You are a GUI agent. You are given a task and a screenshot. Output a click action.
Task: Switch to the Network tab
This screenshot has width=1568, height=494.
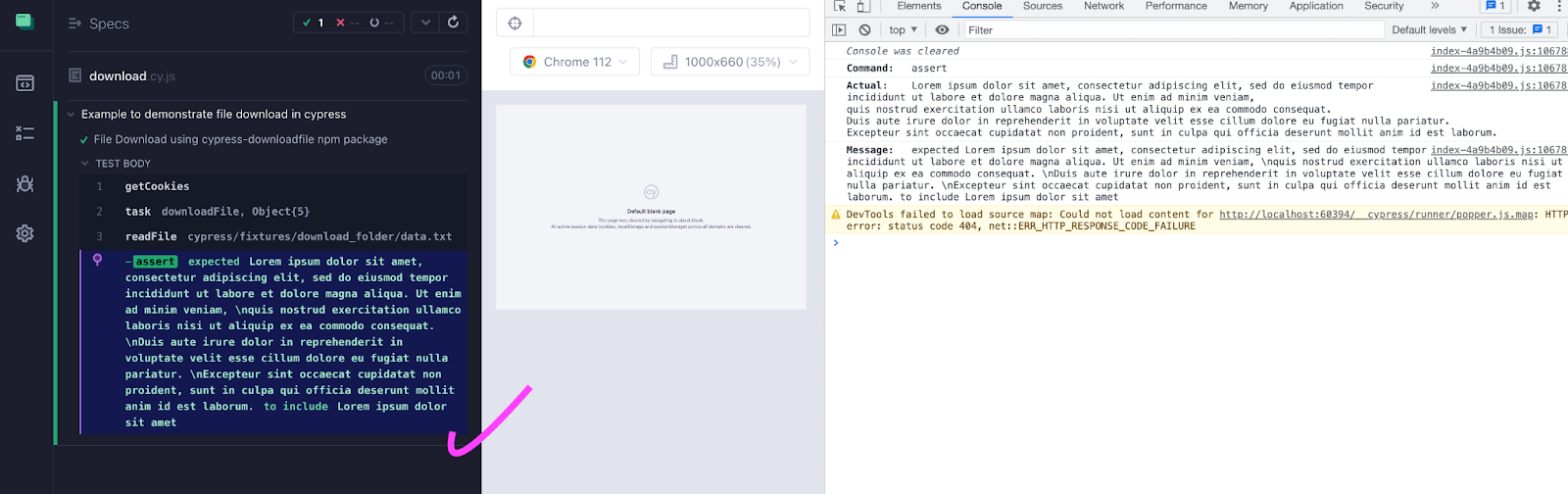[1104, 6]
